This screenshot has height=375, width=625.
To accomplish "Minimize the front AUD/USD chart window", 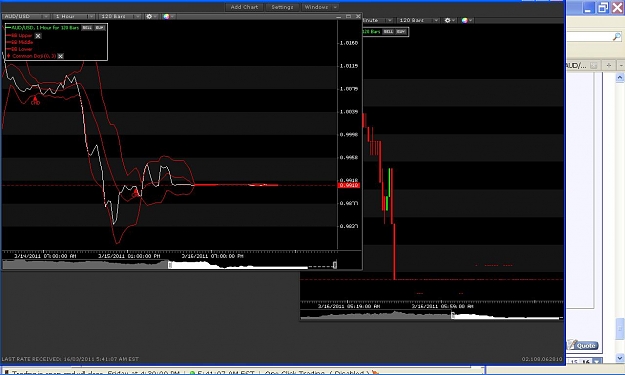I will 339,17.
